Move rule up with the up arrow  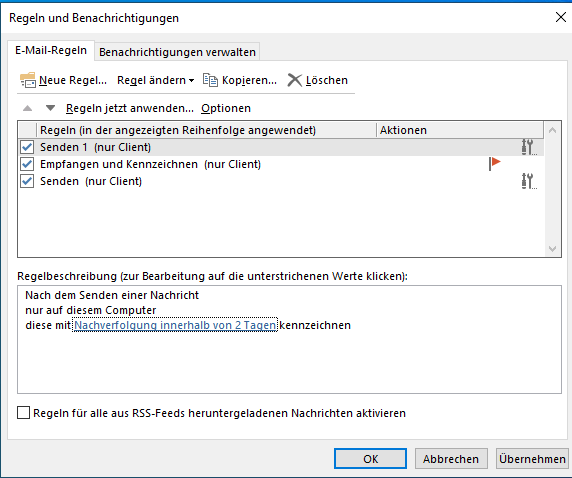[27, 108]
